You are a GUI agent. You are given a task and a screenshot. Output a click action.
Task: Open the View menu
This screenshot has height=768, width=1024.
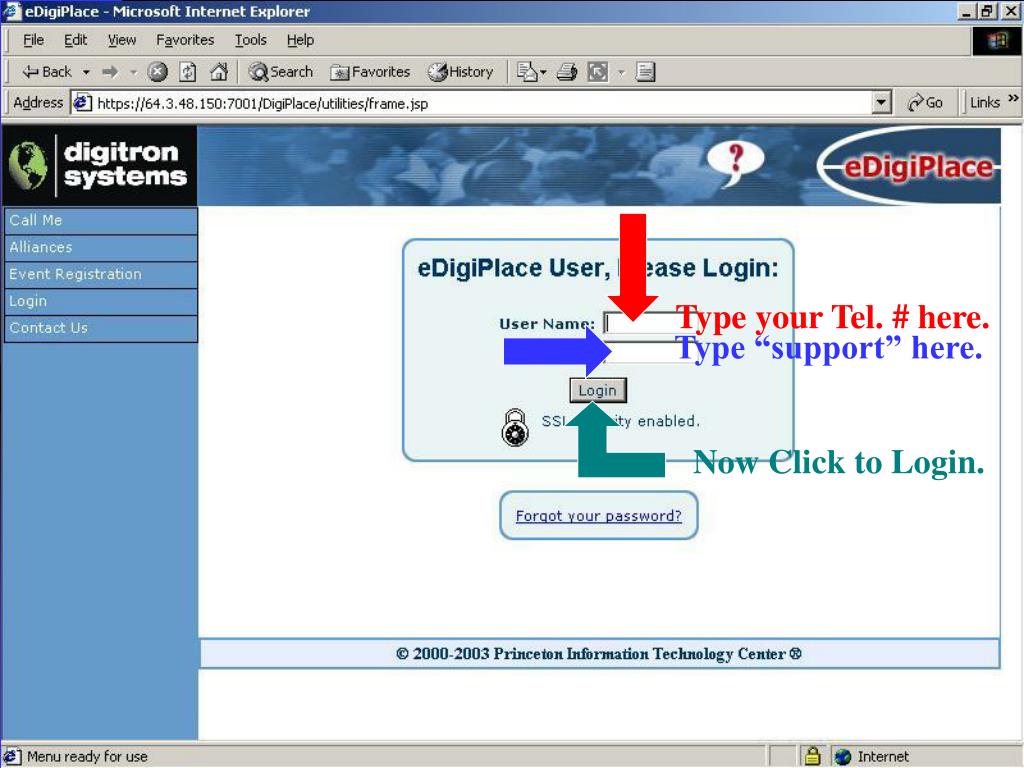122,40
